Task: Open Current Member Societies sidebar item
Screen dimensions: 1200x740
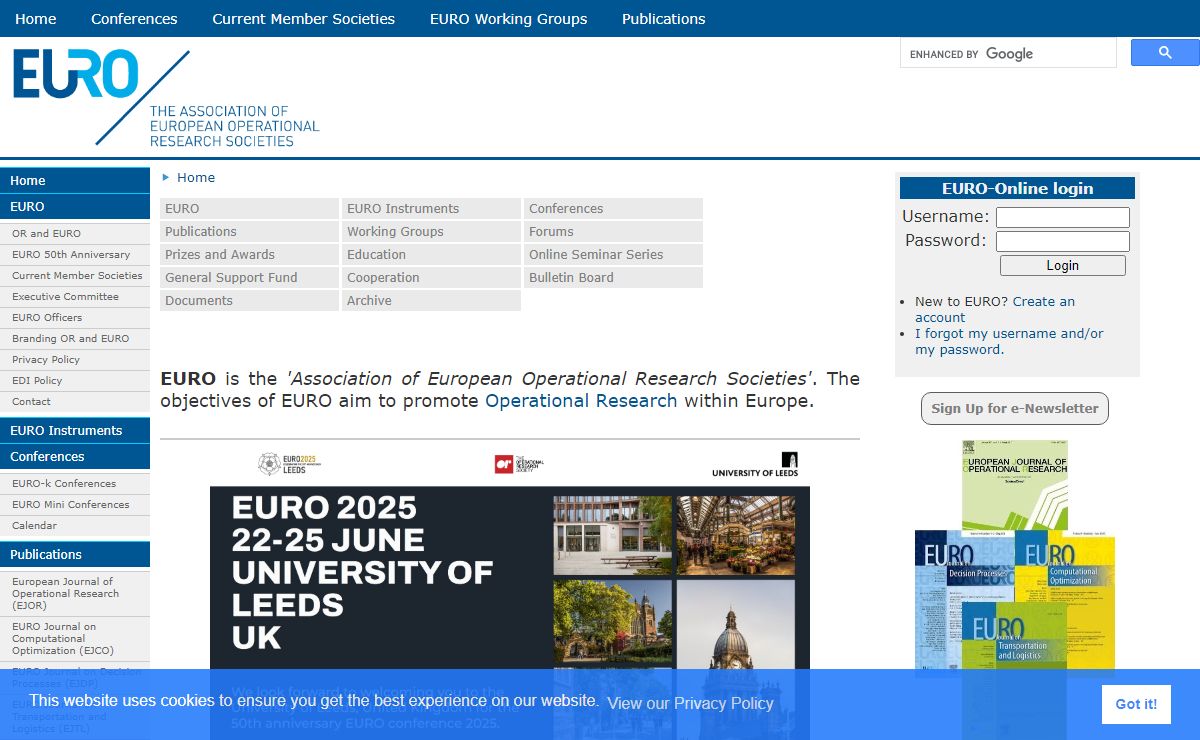Action: click(75, 275)
